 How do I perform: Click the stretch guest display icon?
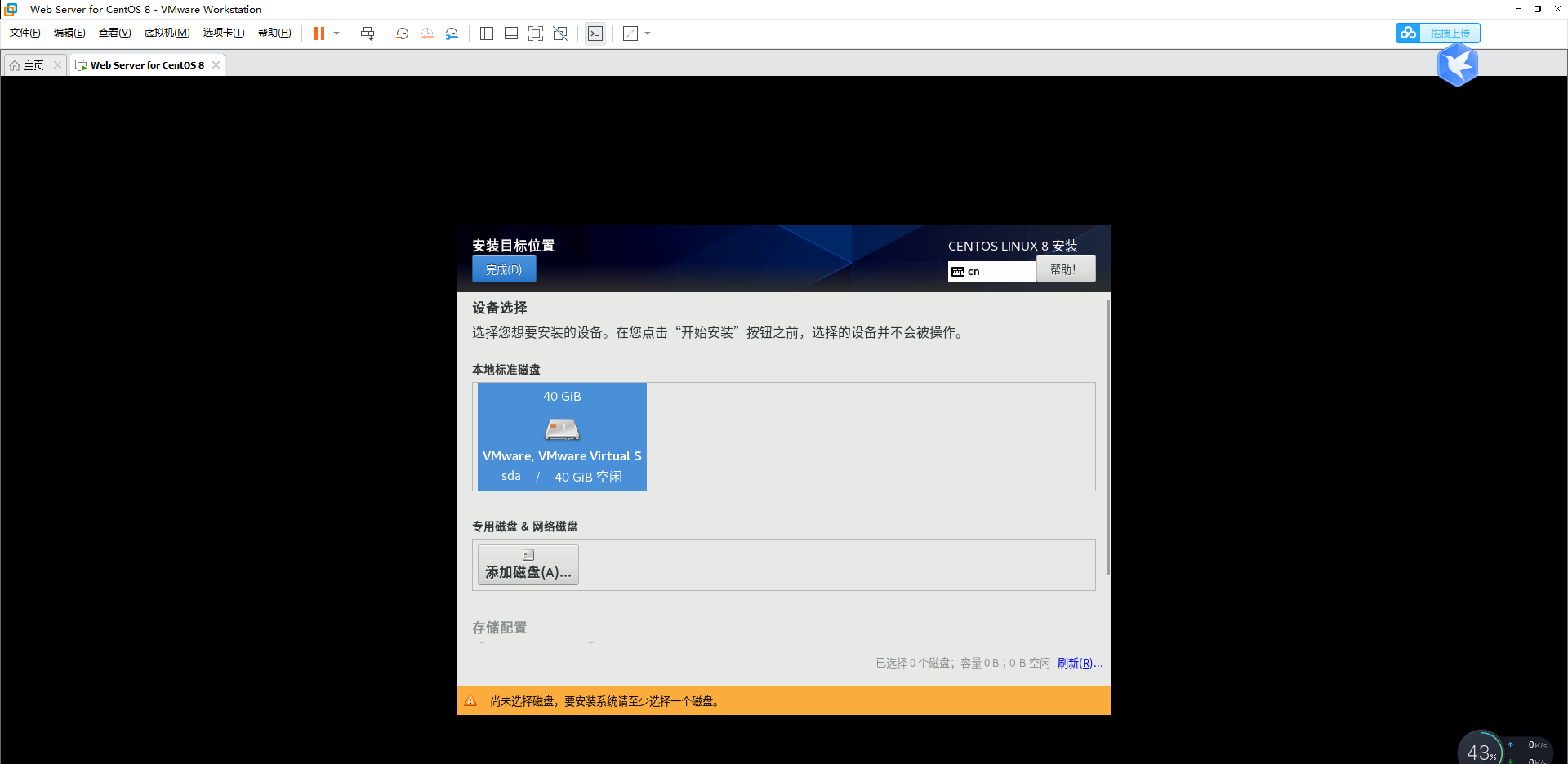(630, 33)
